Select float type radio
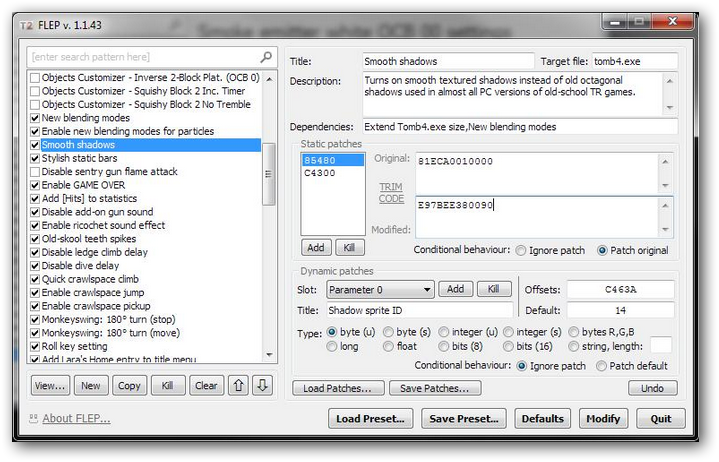This screenshot has height=462, width=719. 388,346
